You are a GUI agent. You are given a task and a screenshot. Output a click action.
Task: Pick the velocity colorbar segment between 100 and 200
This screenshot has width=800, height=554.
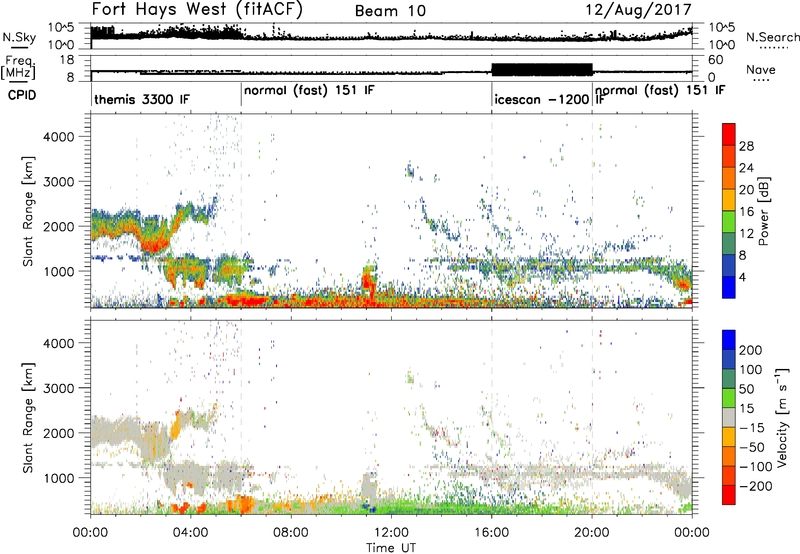click(x=729, y=359)
